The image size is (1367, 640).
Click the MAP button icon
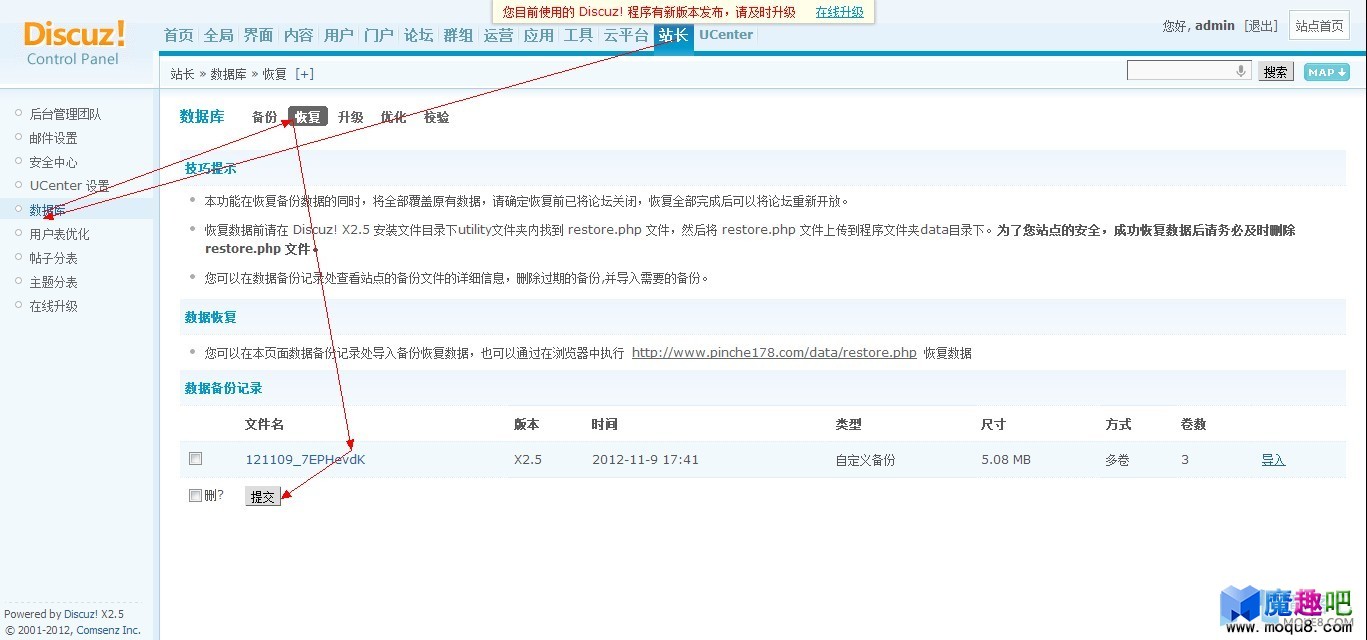(1326, 72)
